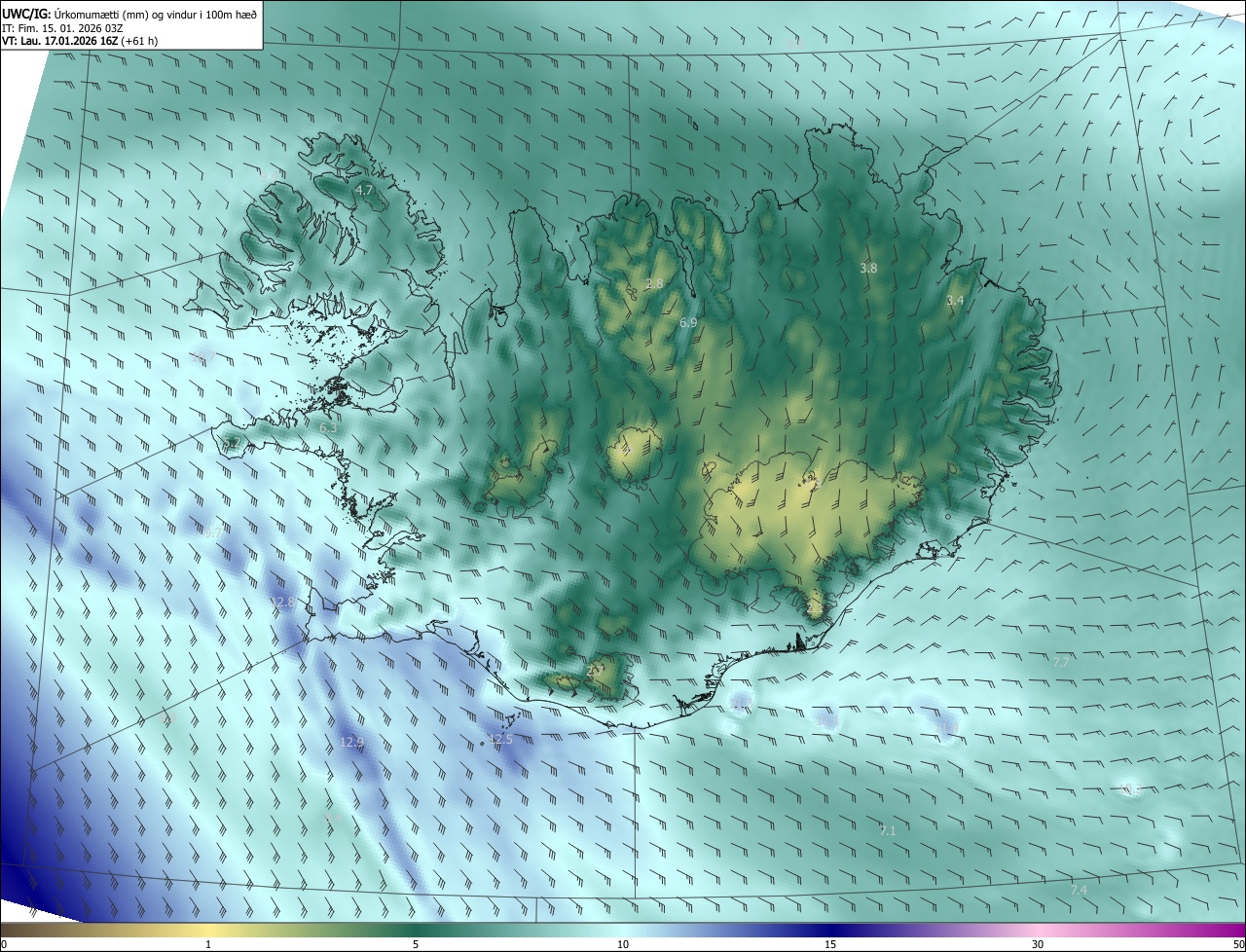Pick the yellow segment of the colour bar
This screenshot has height=952, width=1246.
click(209, 931)
